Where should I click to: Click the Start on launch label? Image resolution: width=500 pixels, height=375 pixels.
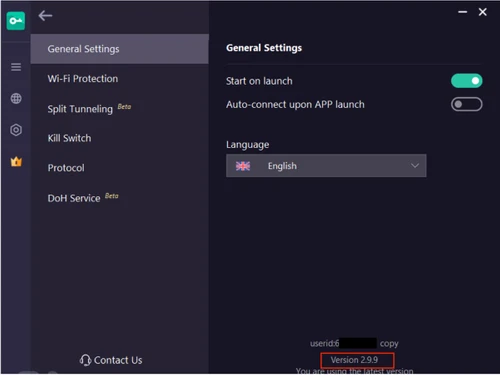click(x=259, y=81)
